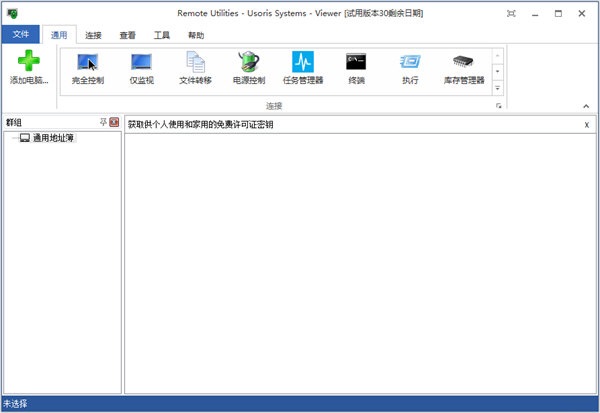Open the 工具 ribbon tab
Image resolution: width=600 pixels, height=413 pixels.
(161, 35)
